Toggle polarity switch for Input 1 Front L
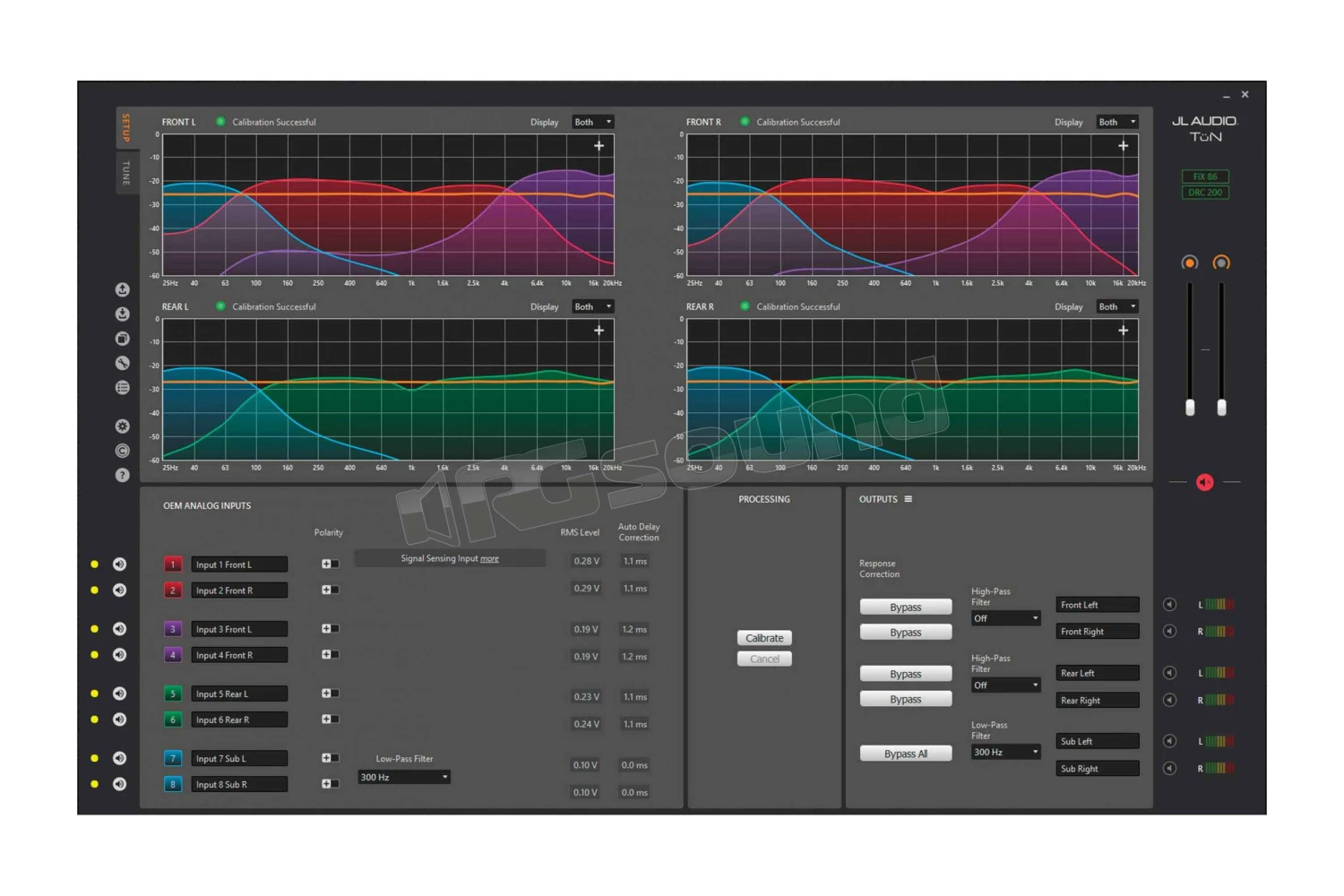The height and width of the screenshot is (896, 1344). click(x=330, y=564)
